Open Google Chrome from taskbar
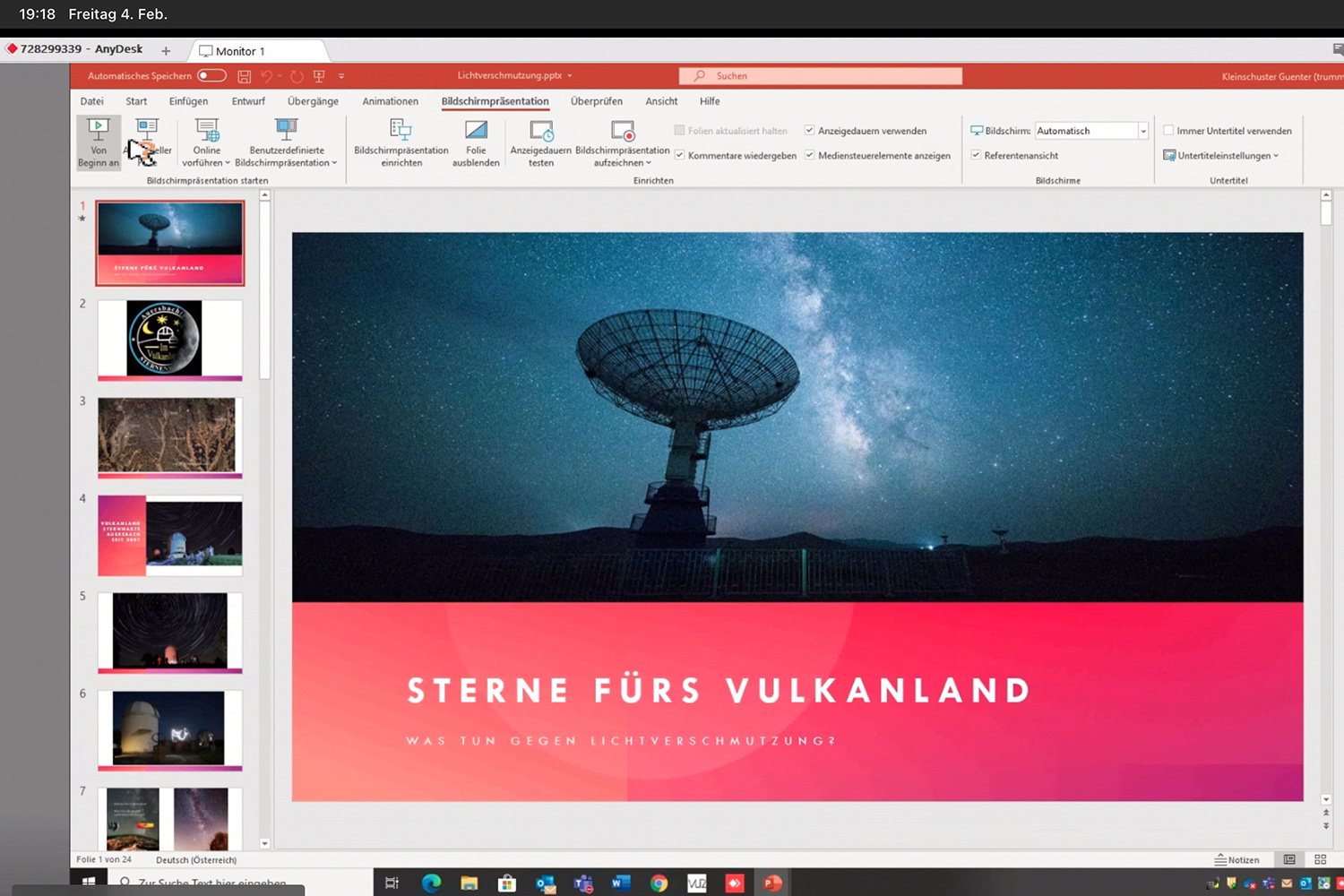The height and width of the screenshot is (896, 1344). [x=659, y=883]
